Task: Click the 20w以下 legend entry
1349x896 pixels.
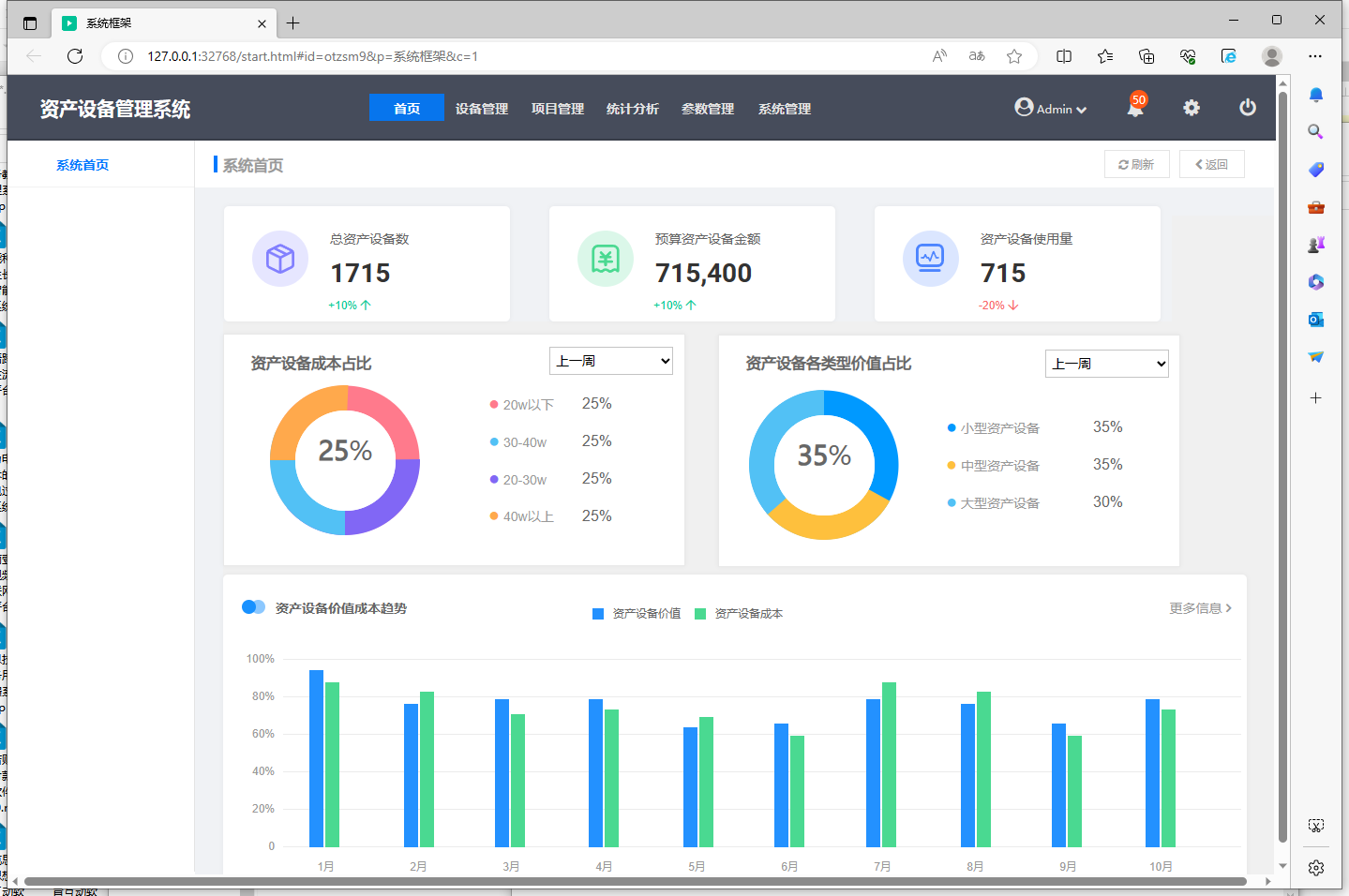Action: (522, 405)
